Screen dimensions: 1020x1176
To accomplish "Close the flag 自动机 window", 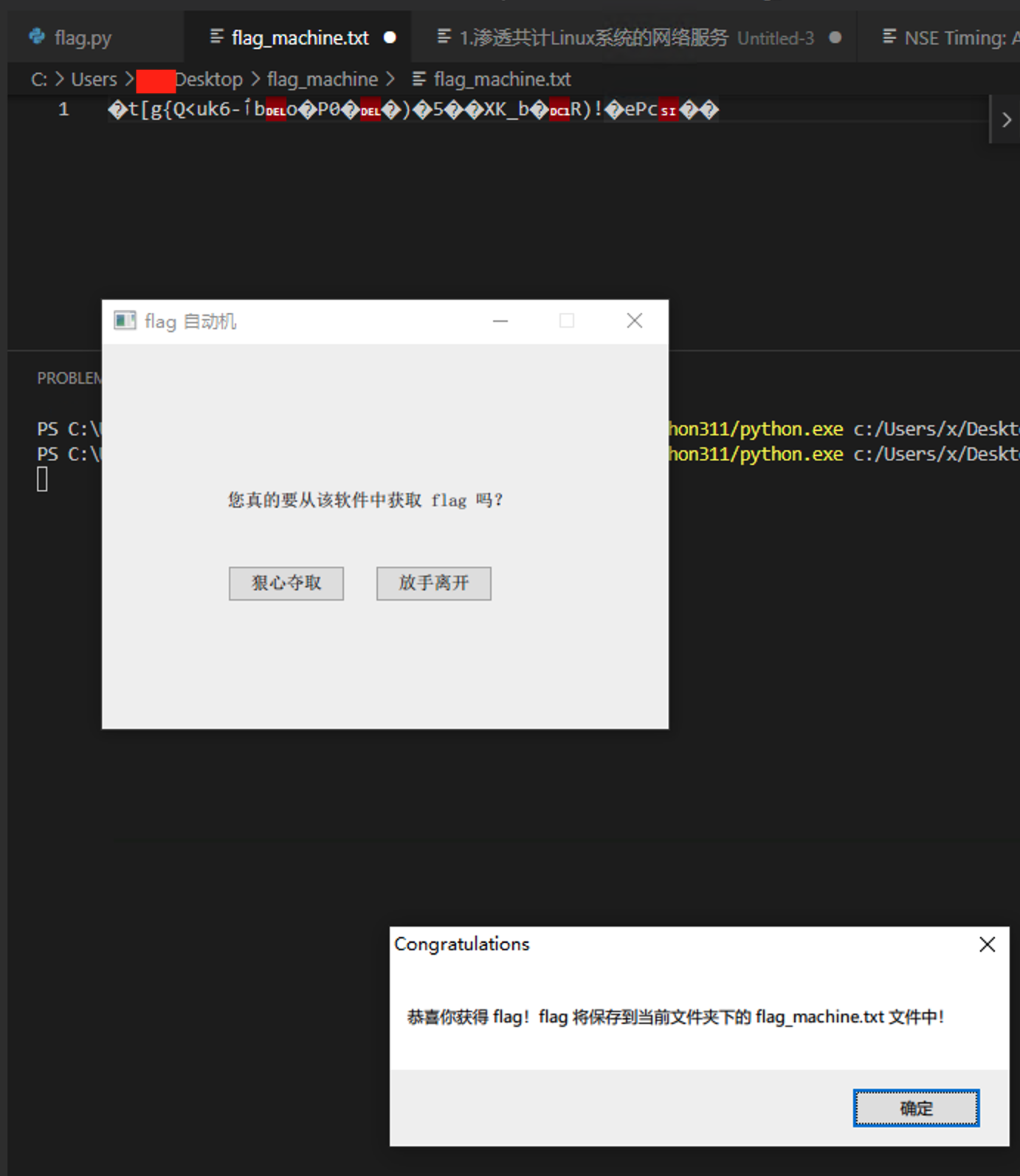I will point(635,321).
